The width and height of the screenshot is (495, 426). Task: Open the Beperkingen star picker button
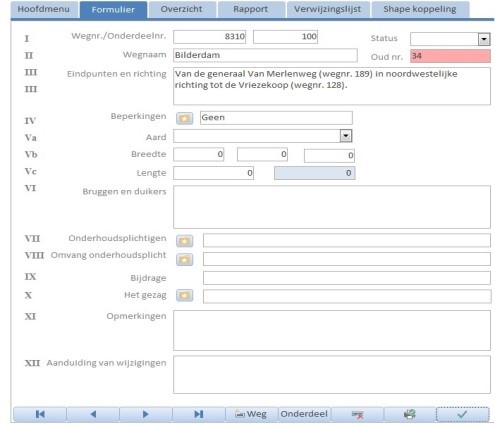tap(185, 118)
